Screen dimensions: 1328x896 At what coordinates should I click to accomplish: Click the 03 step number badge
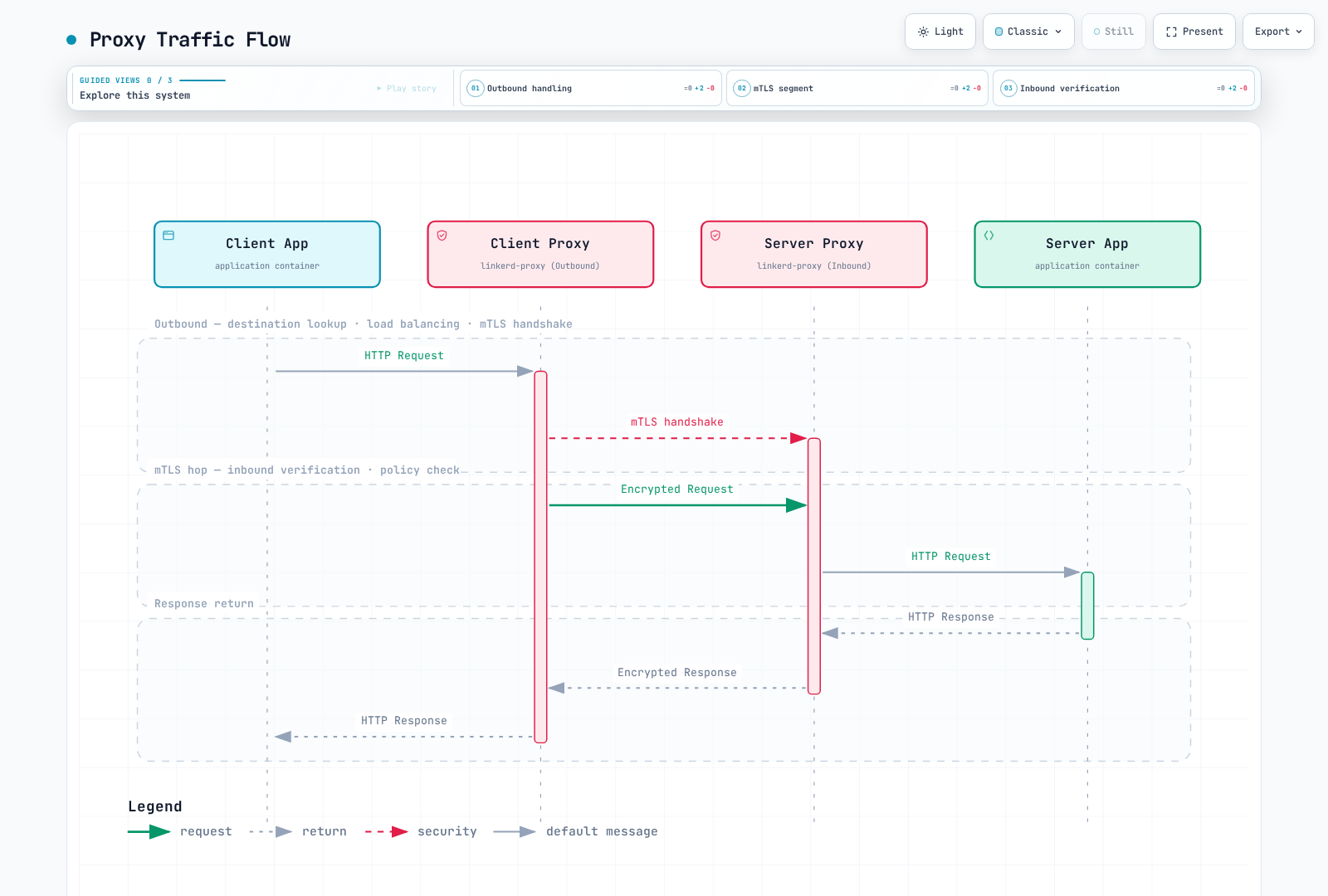(1008, 88)
